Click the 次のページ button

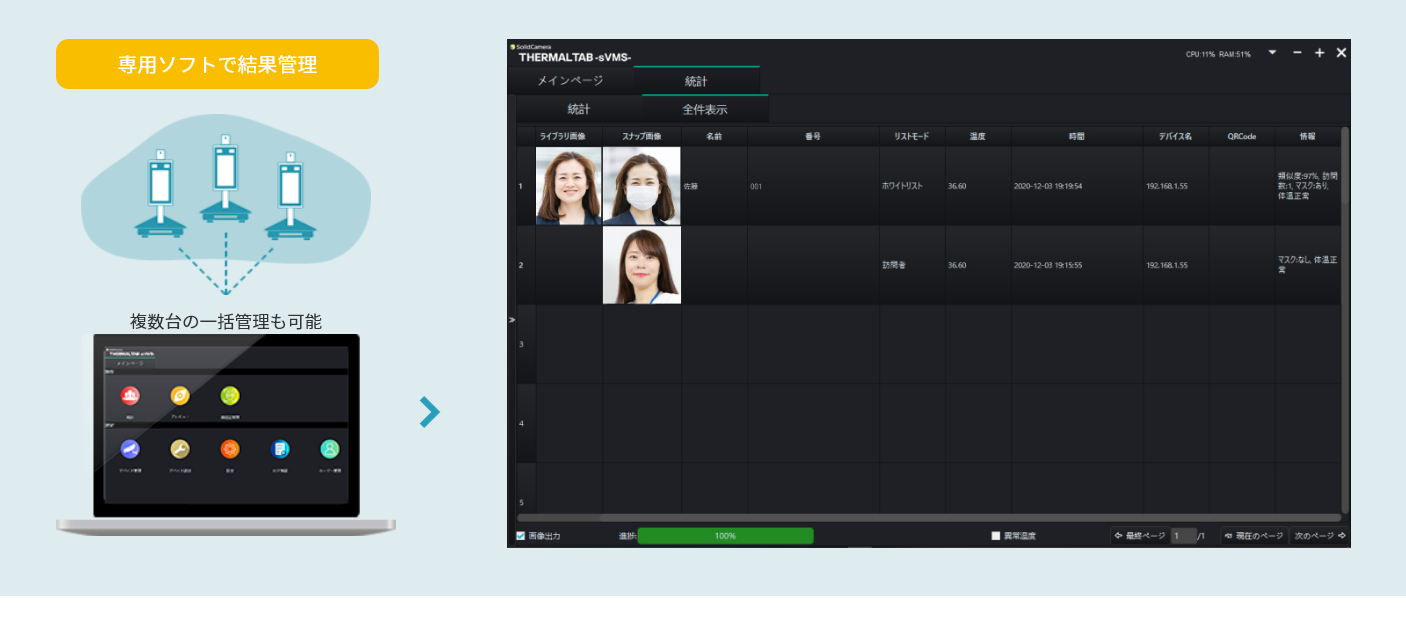point(1319,536)
